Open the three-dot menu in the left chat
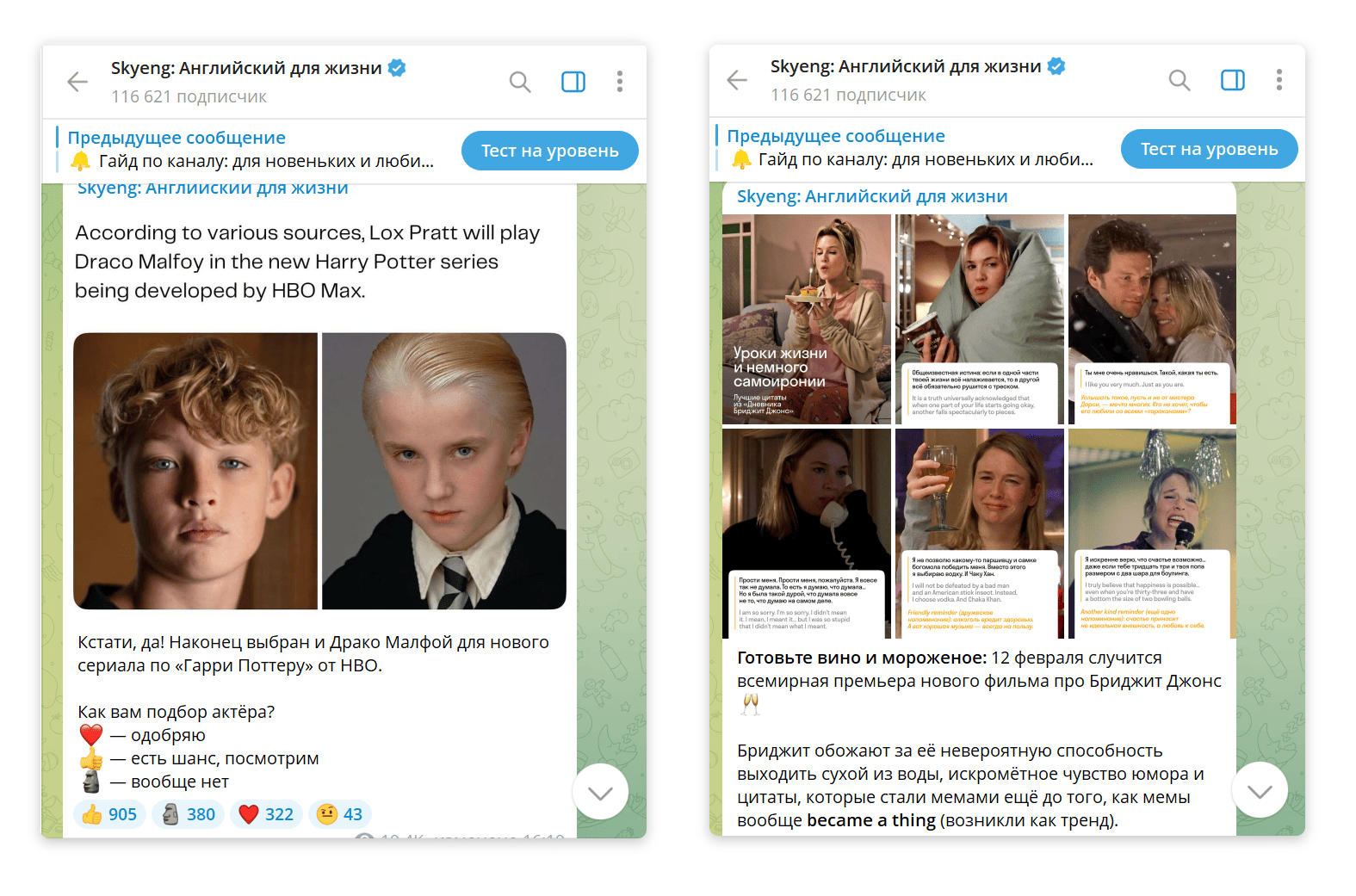 (620, 82)
